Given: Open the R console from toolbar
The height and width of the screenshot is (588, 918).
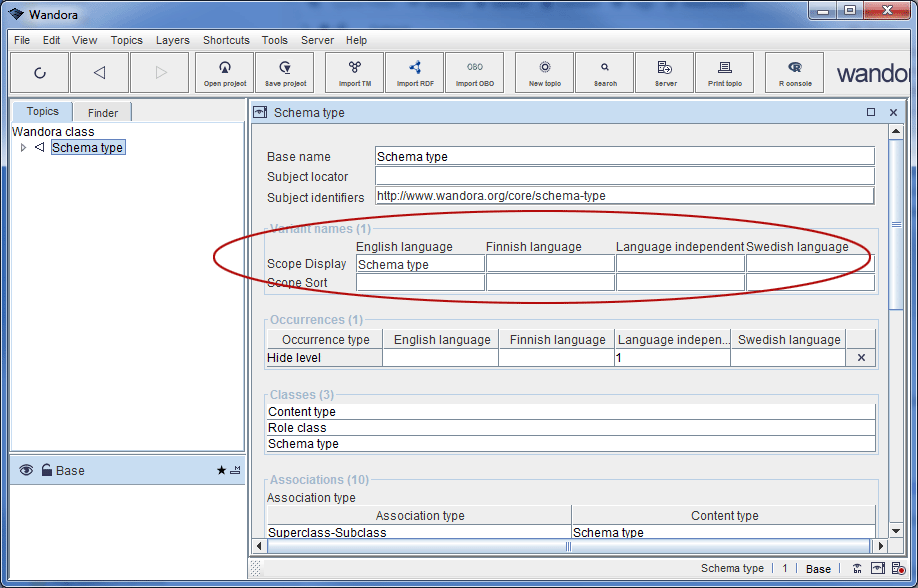Looking at the screenshot, I should tap(794, 73).
